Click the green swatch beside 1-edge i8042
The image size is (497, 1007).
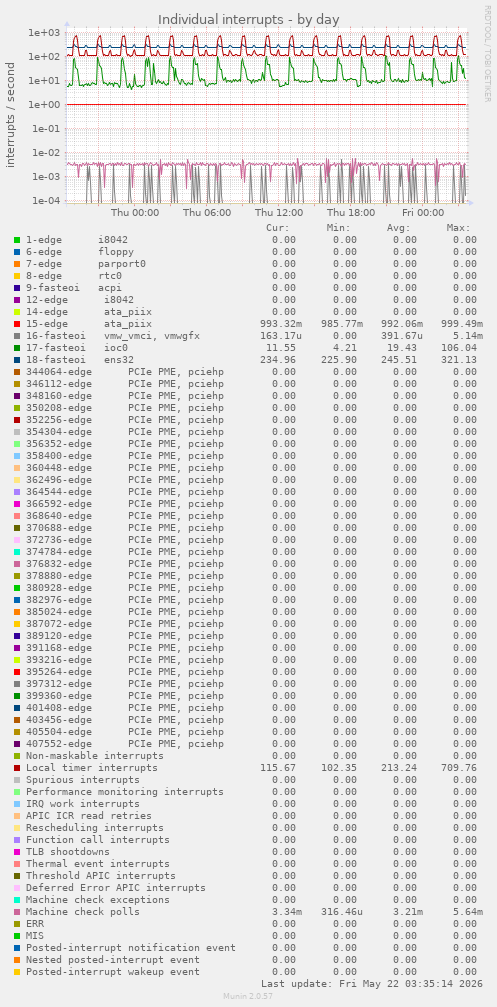(17, 240)
